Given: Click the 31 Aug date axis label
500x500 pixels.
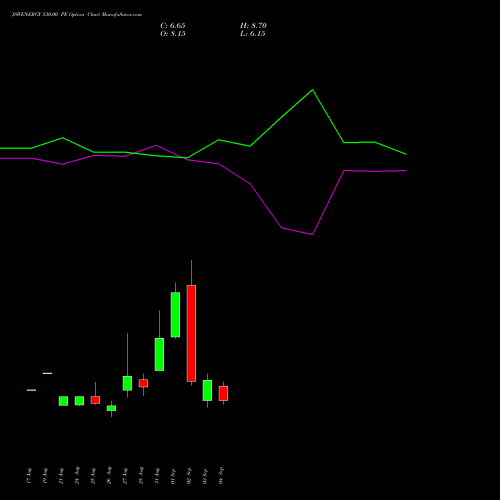Looking at the screenshot, I should pyautogui.click(x=157, y=476).
